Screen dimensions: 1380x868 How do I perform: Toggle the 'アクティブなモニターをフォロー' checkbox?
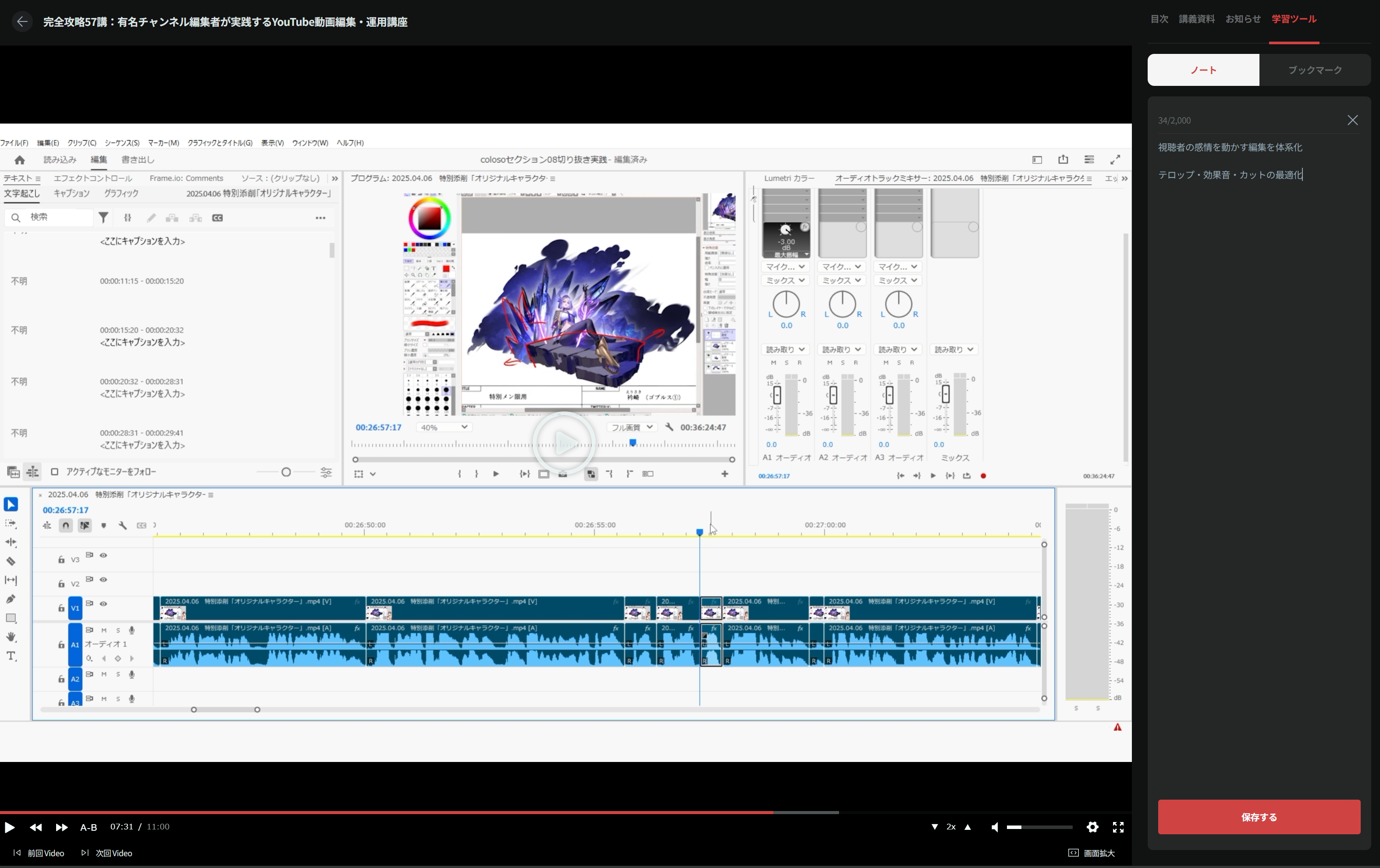point(54,471)
